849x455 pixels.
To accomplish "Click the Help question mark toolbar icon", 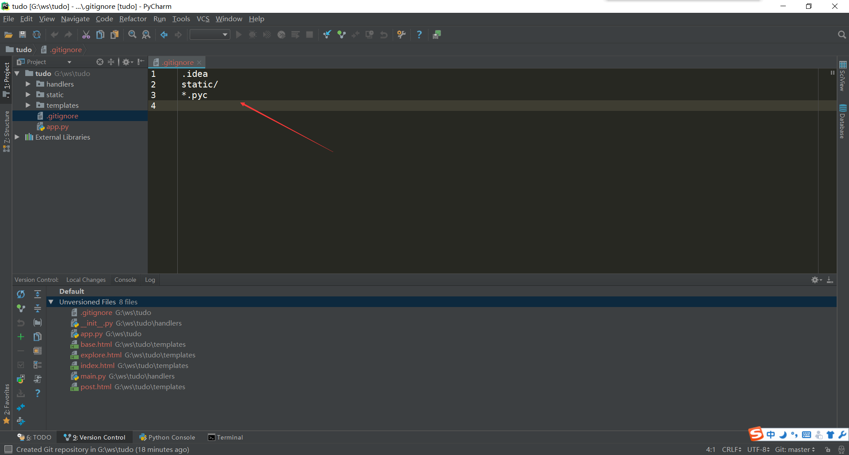I will pos(419,35).
